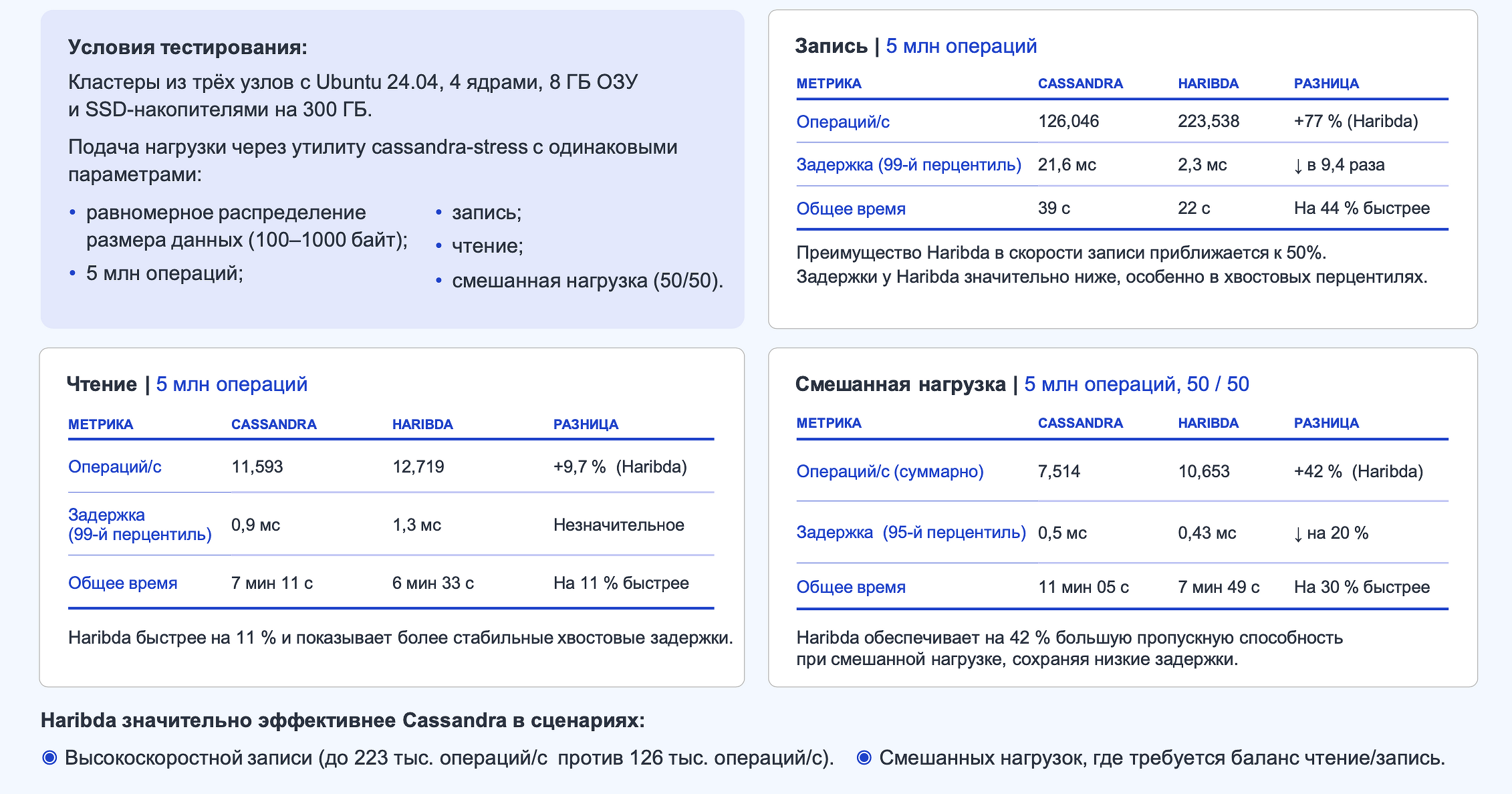Click "+42 % (Haribda)" difference cell
The height and width of the screenshot is (794, 1512).
(1359, 471)
